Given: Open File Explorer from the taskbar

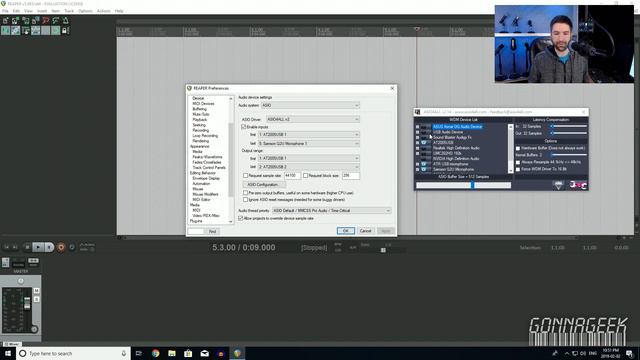Looking at the screenshot, I should click(172, 353).
